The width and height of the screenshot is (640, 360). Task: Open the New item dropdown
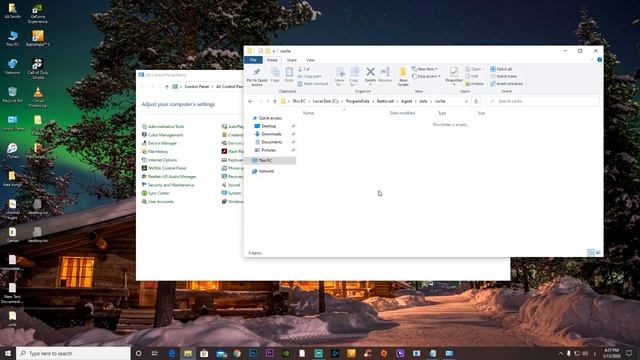[424, 69]
